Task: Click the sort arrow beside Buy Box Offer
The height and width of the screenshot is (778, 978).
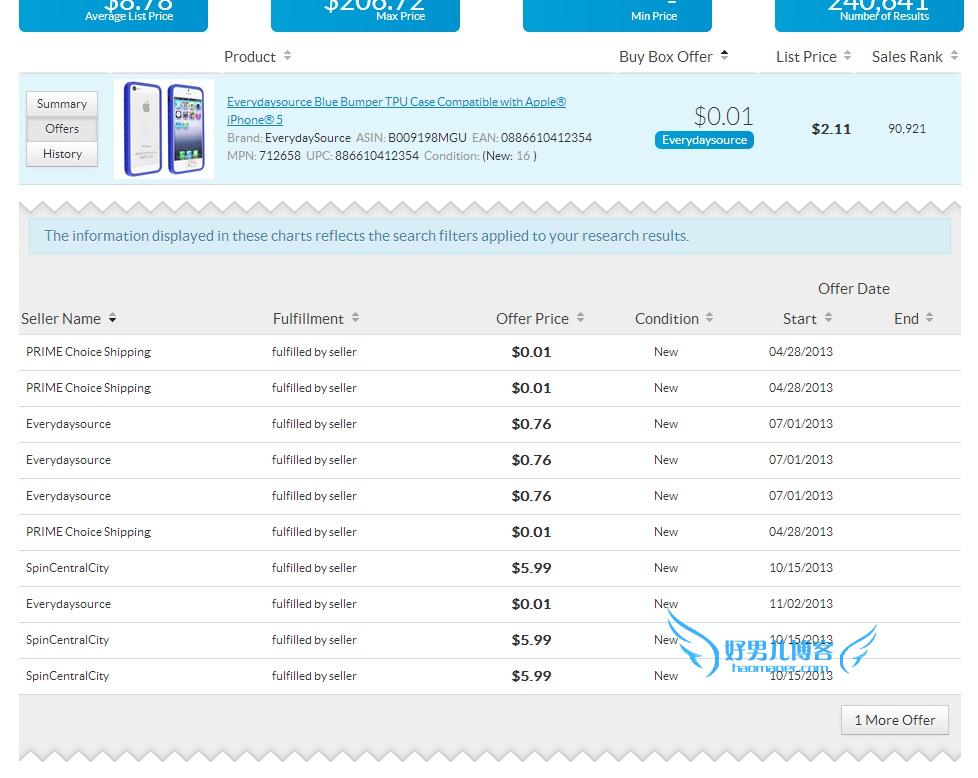Action: coord(724,56)
